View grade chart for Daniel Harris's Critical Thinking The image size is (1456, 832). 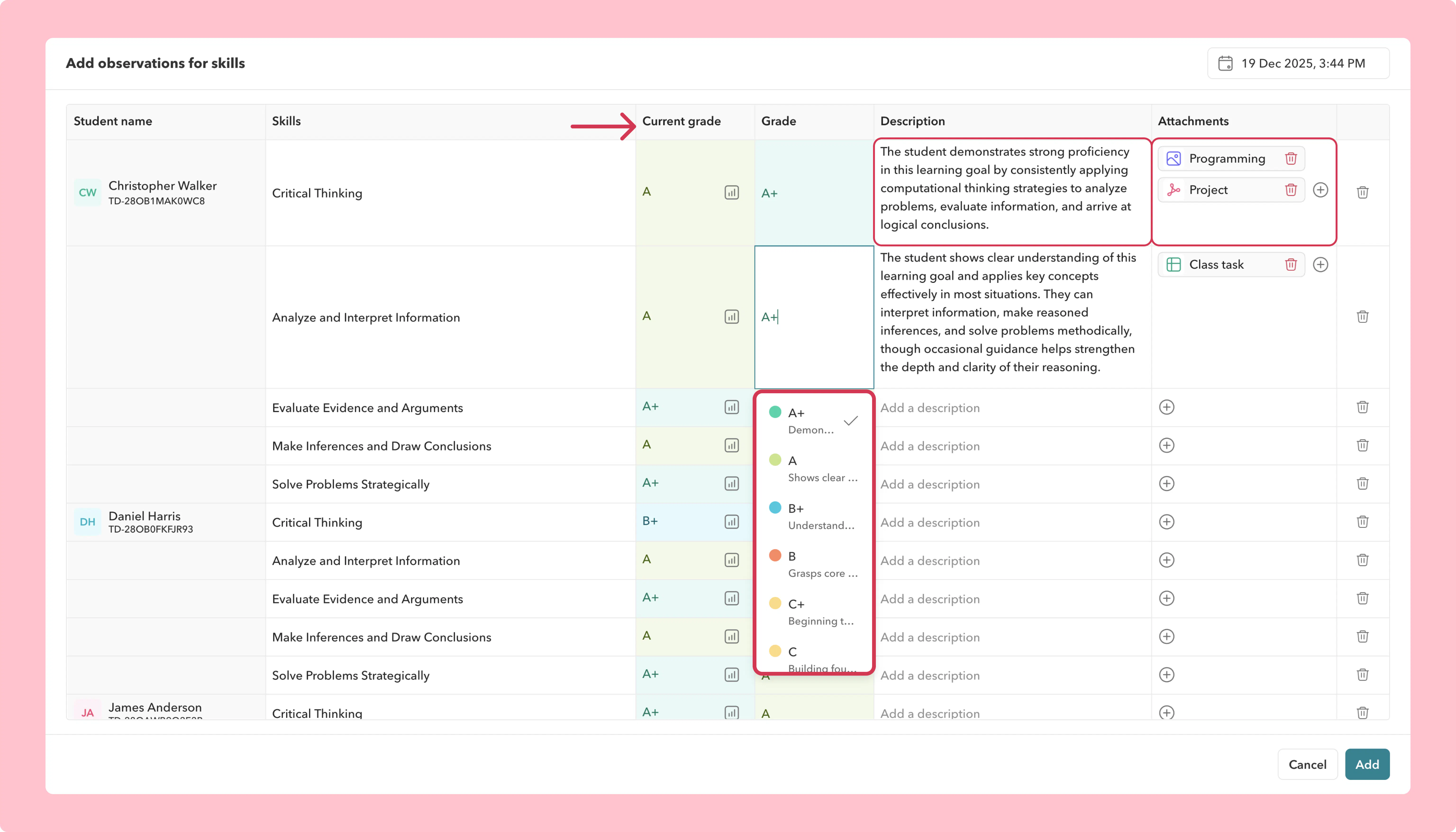point(731,522)
